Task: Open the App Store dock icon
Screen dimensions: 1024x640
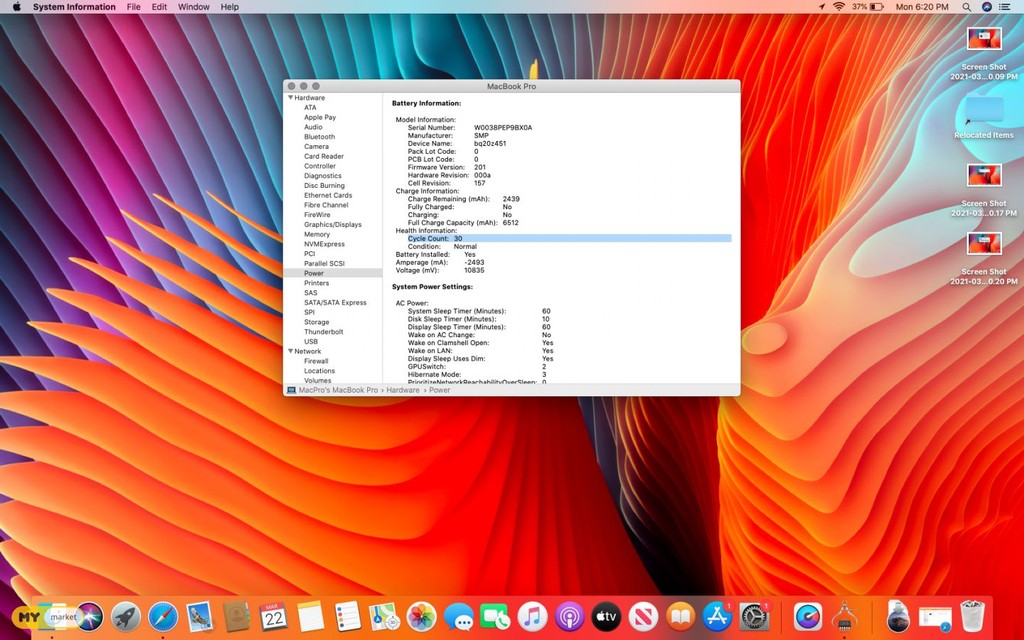Action: [x=717, y=616]
